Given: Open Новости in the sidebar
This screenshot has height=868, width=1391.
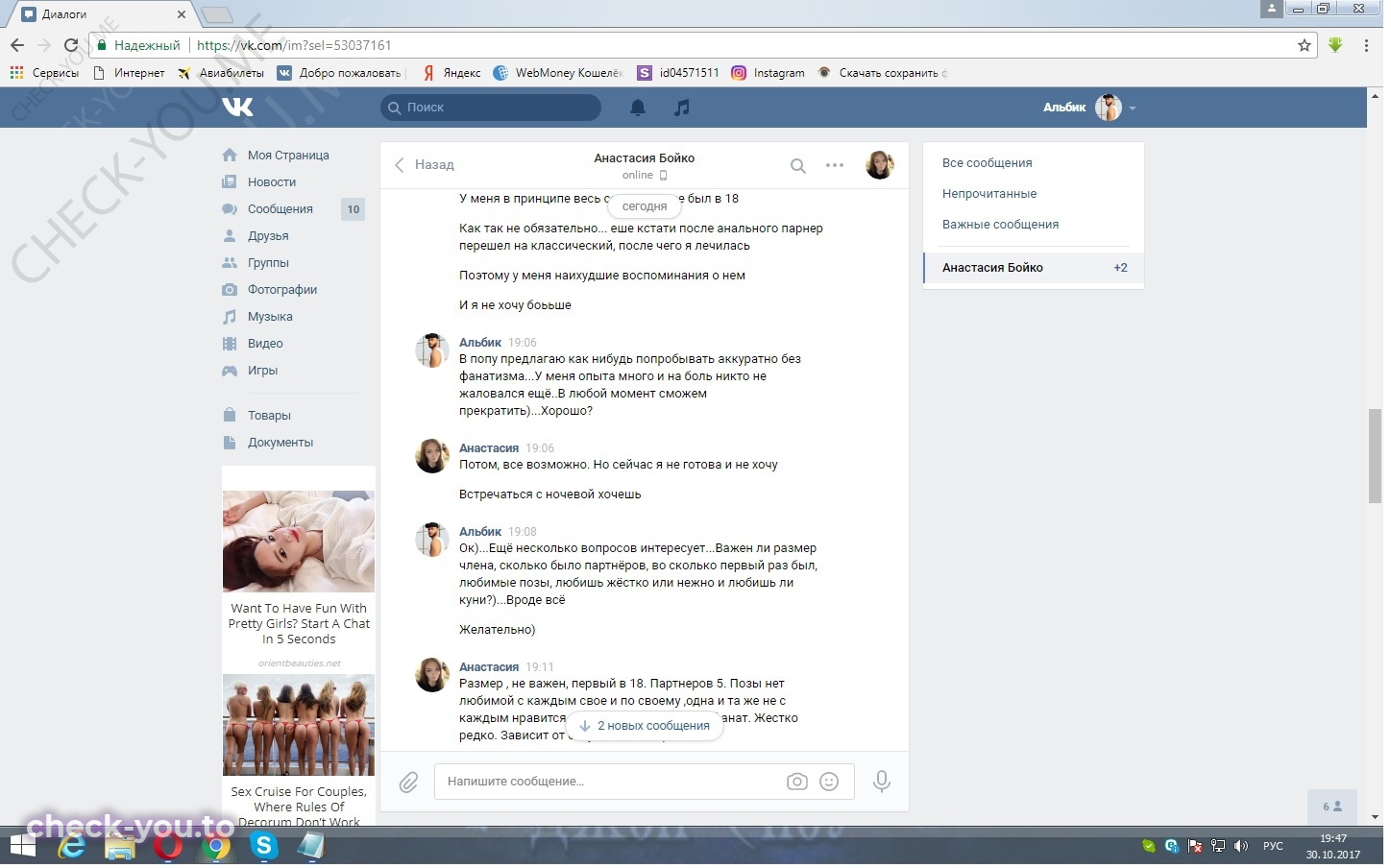Looking at the screenshot, I should pyautogui.click(x=259, y=182).
